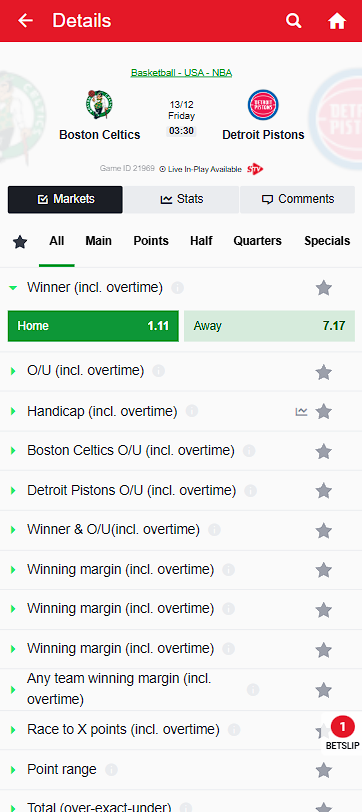
Task: Tap the back arrow in the header
Action: coord(25,21)
